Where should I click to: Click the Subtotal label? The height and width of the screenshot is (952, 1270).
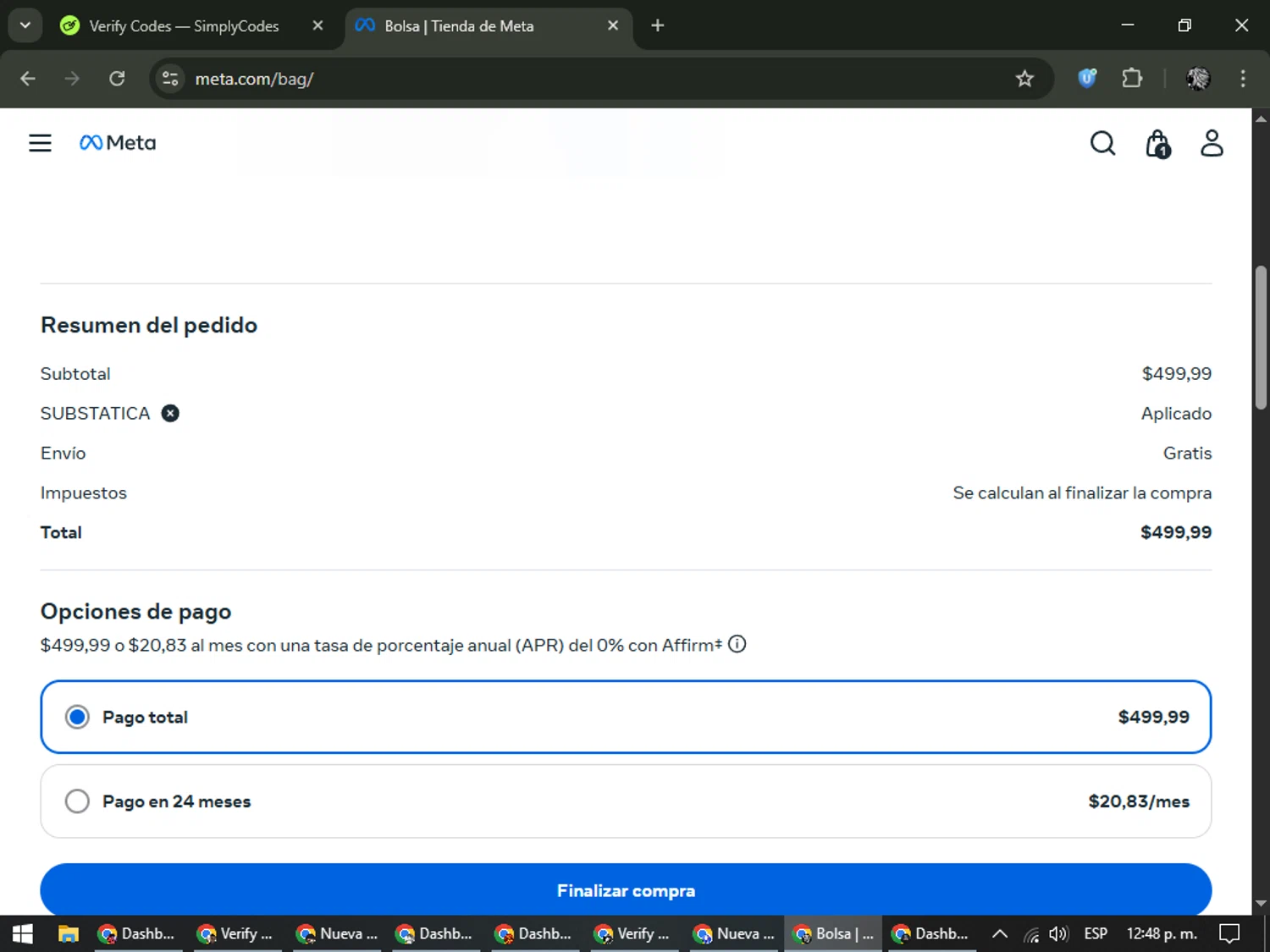click(x=75, y=373)
